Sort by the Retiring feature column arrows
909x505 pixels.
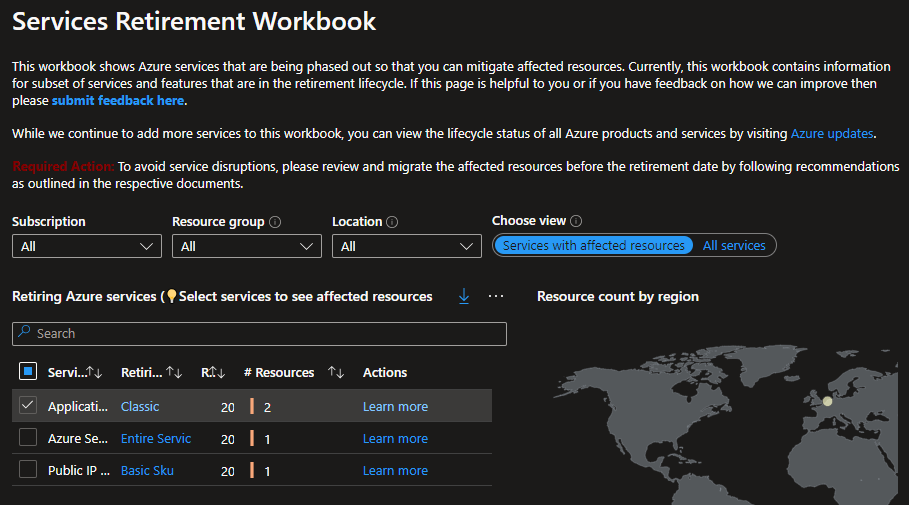[174, 372]
